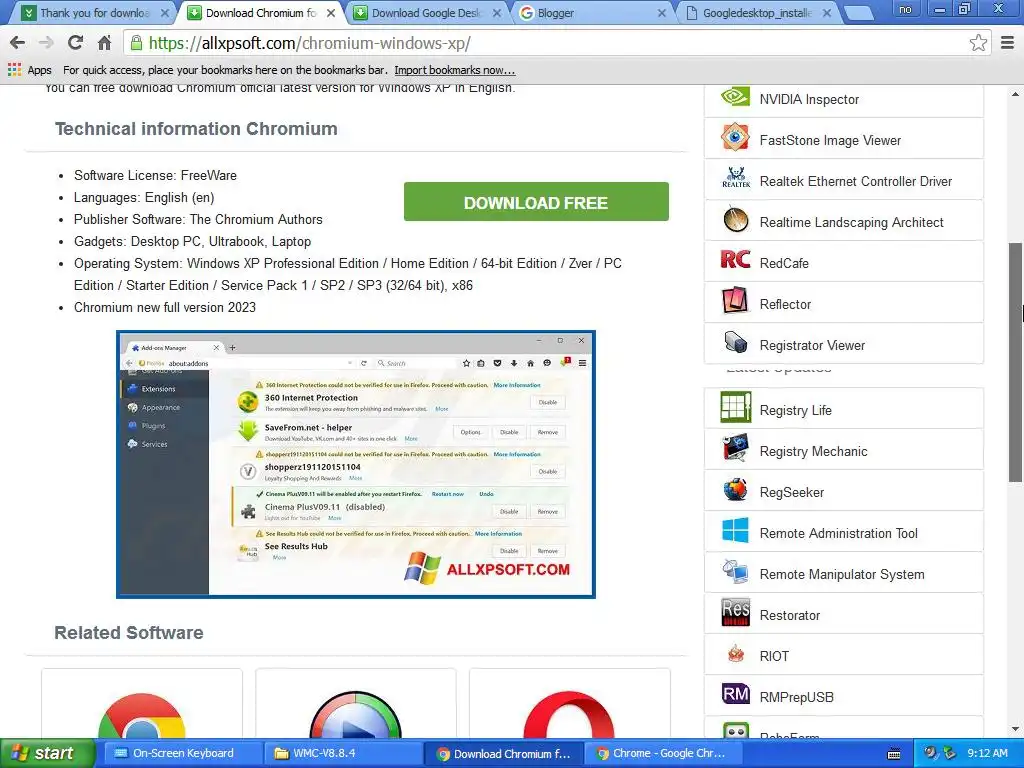The height and width of the screenshot is (768, 1024).
Task: Bookmark this page with the star icon
Action: click(978, 43)
